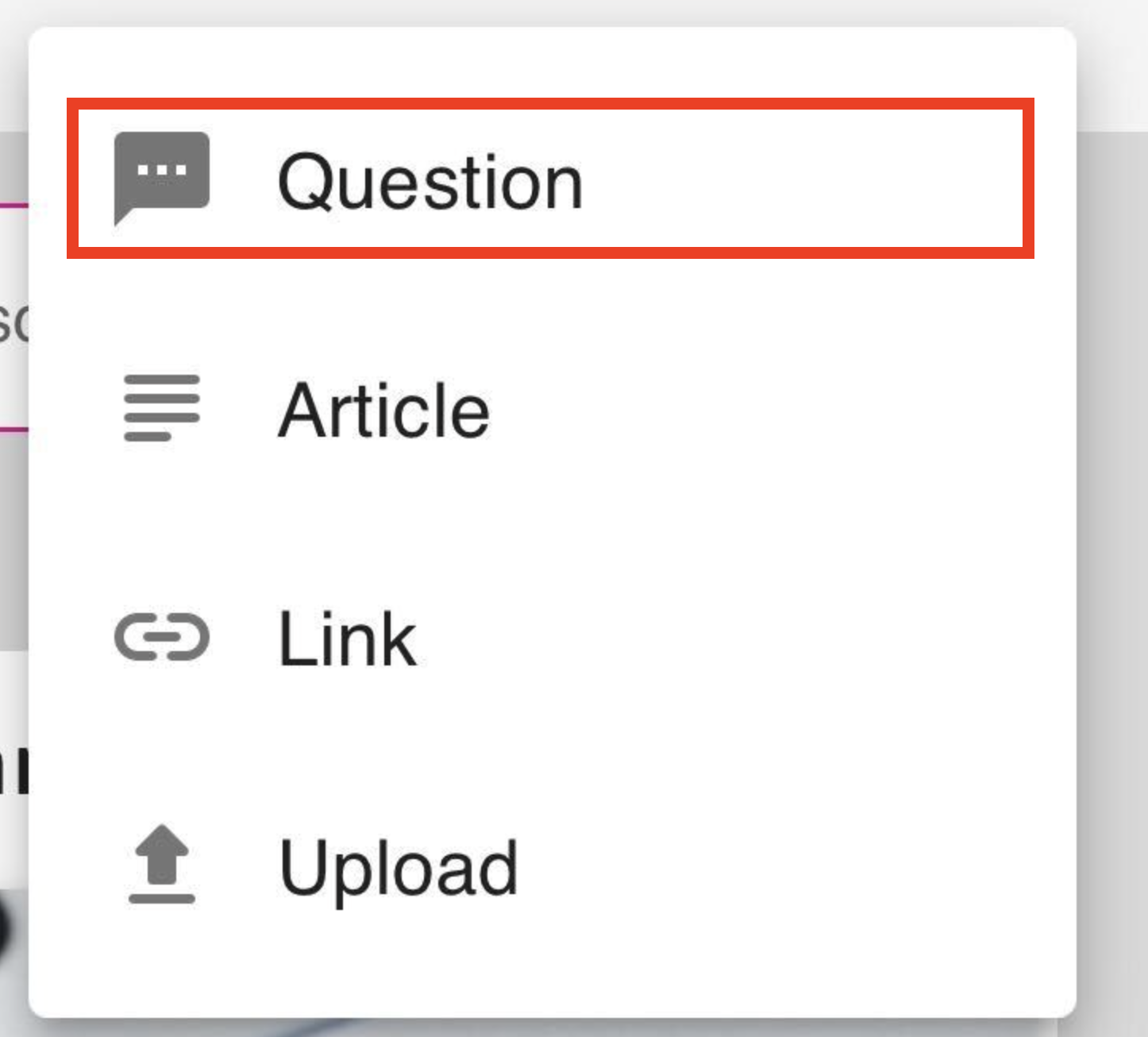Click the menu row containing Link
The width and height of the screenshot is (1148, 1037).
pyautogui.click(x=556, y=638)
